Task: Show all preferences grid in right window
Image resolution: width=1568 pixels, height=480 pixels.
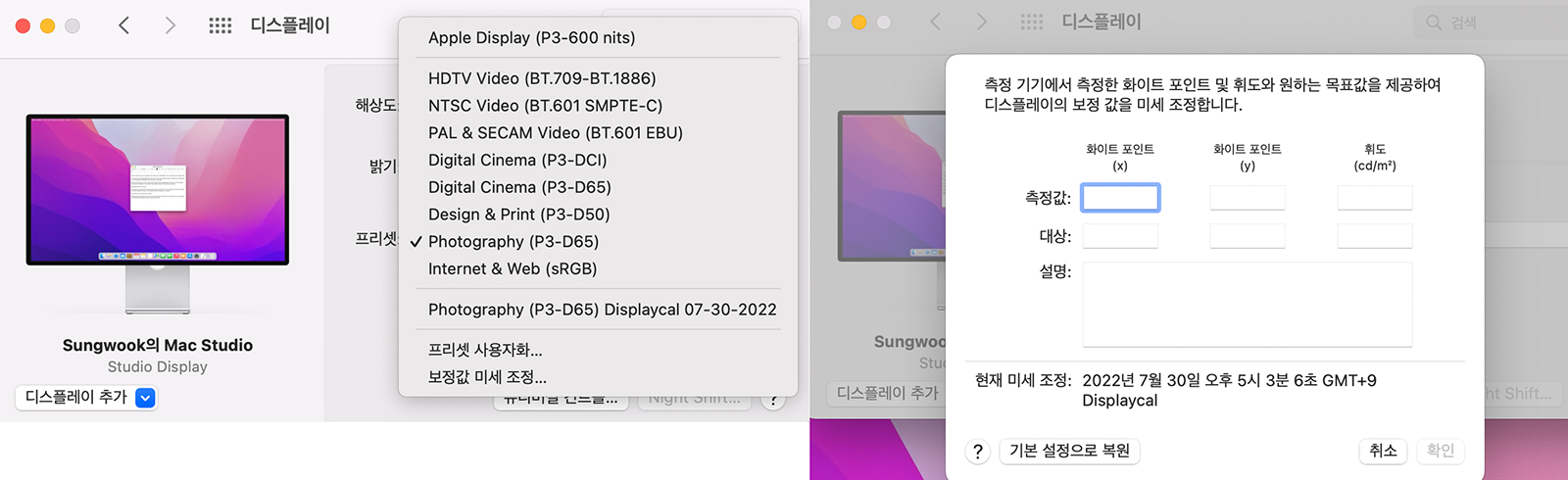Action: pyautogui.click(x=1032, y=22)
